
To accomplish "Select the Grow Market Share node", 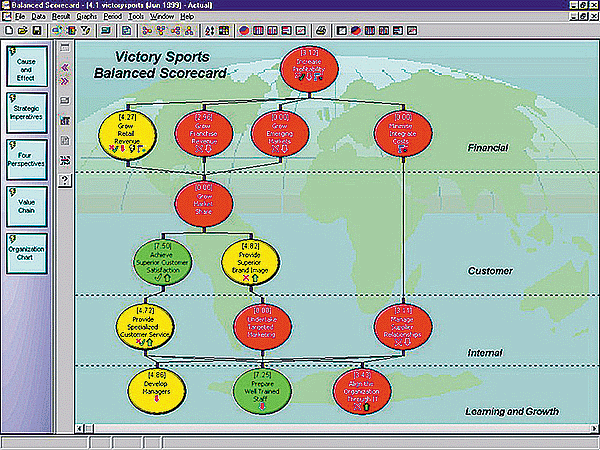I will (204, 204).
